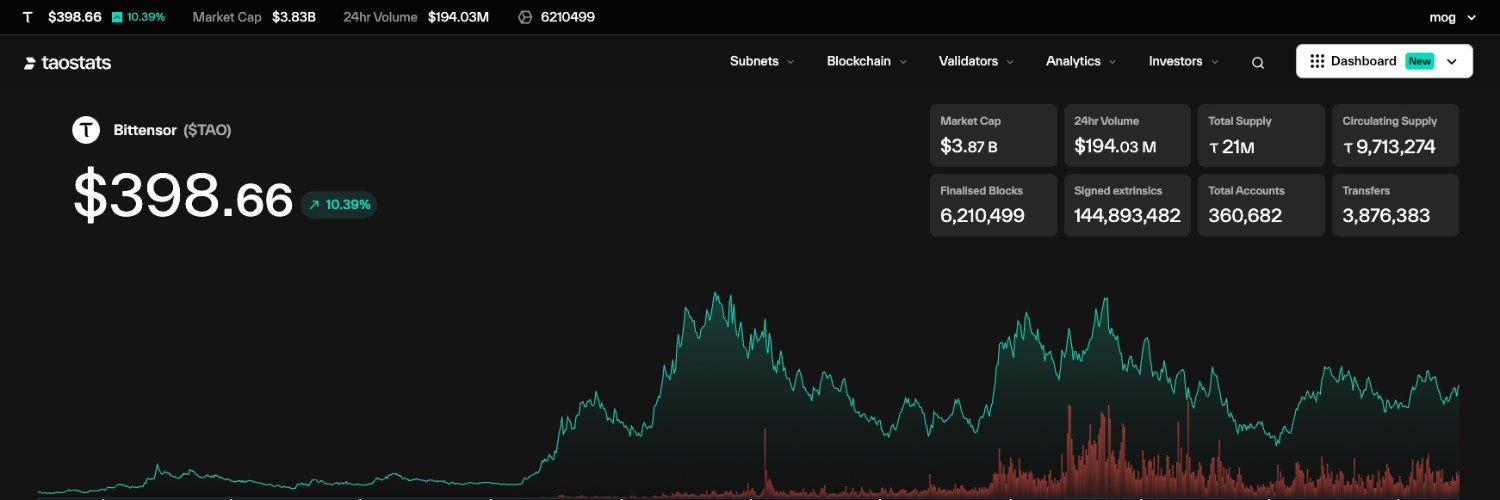The width and height of the screenshot is (1500, 500).
Task: Open the Analytics menu
Action: pyautogui.click(x=1081, y=61)
